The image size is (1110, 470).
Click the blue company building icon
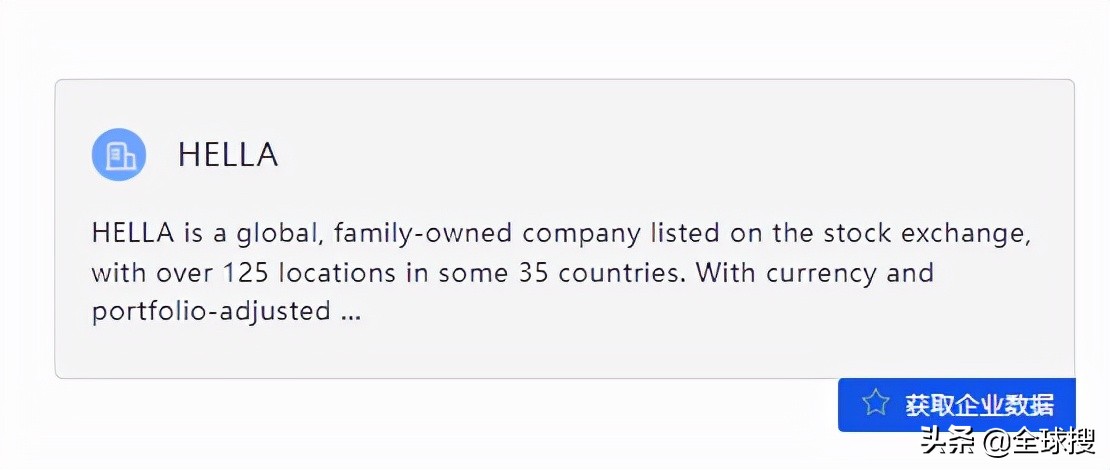pos(119,155)
